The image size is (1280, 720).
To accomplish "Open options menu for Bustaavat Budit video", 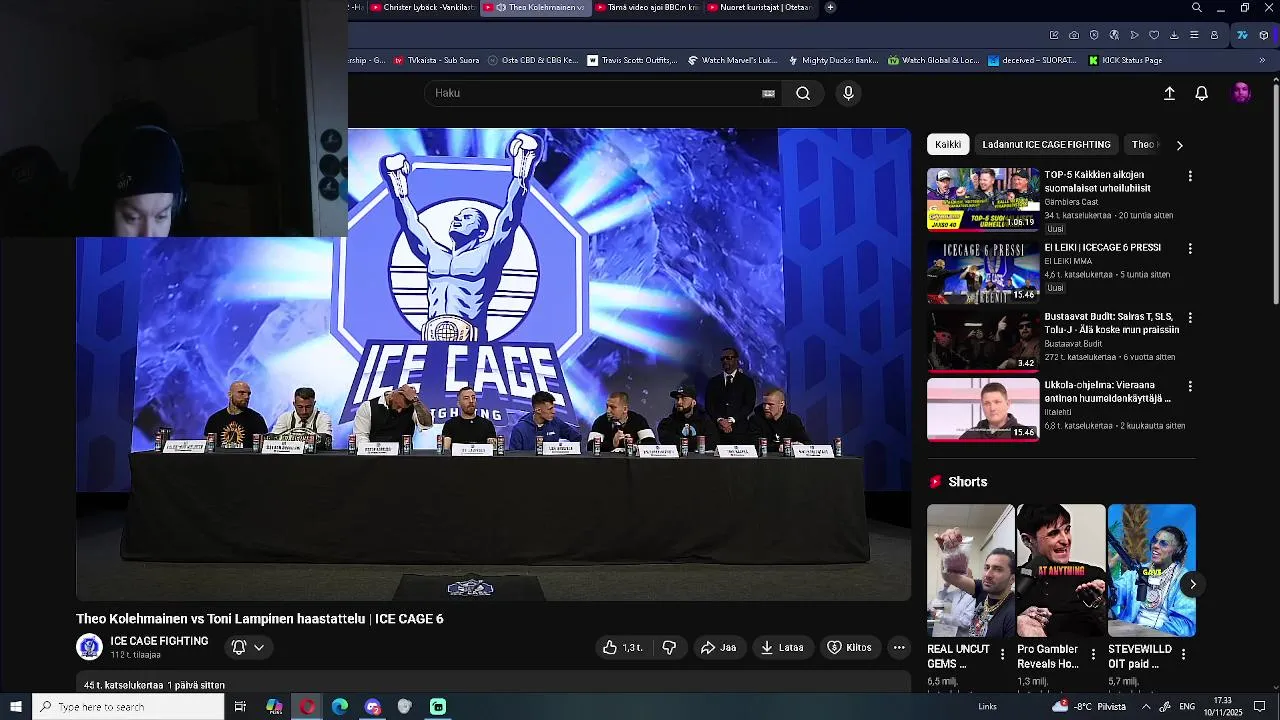I will (1190, 318).
